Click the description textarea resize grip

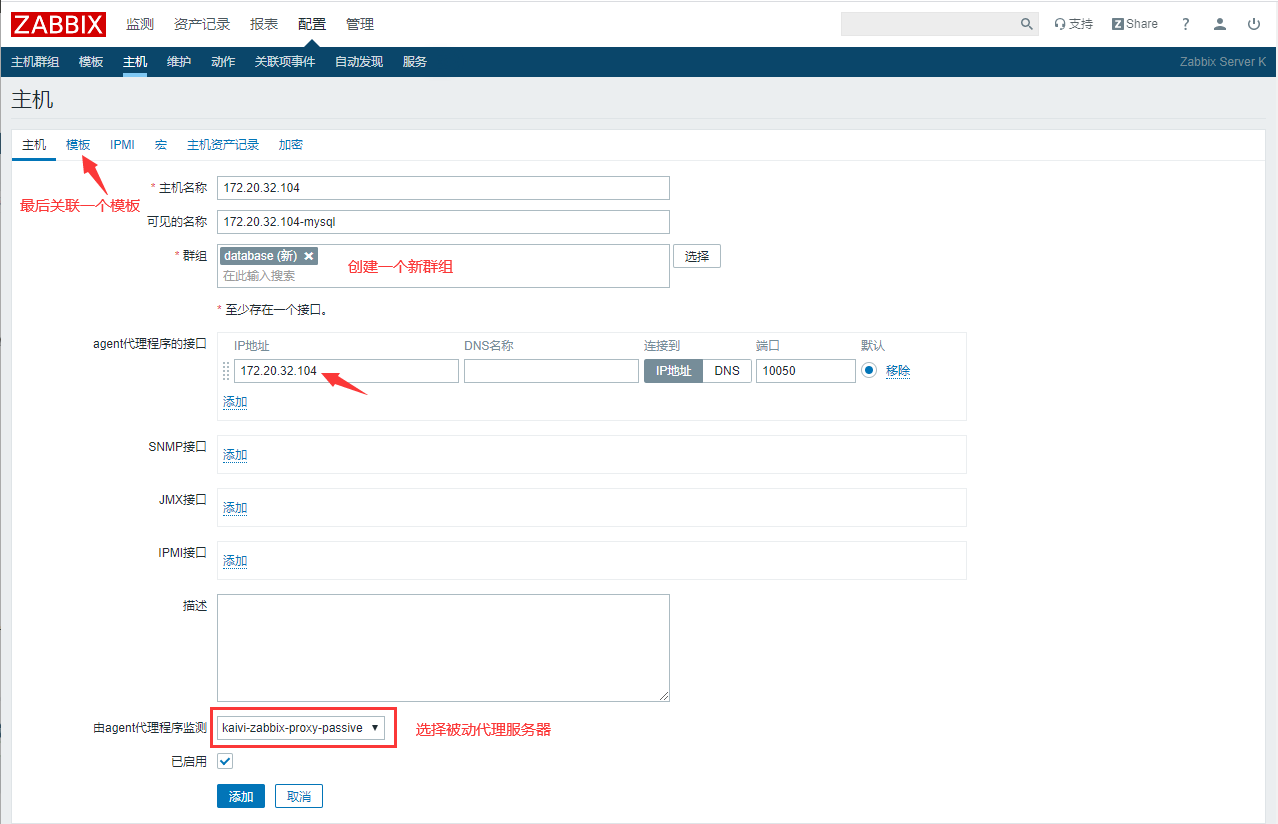663,695
